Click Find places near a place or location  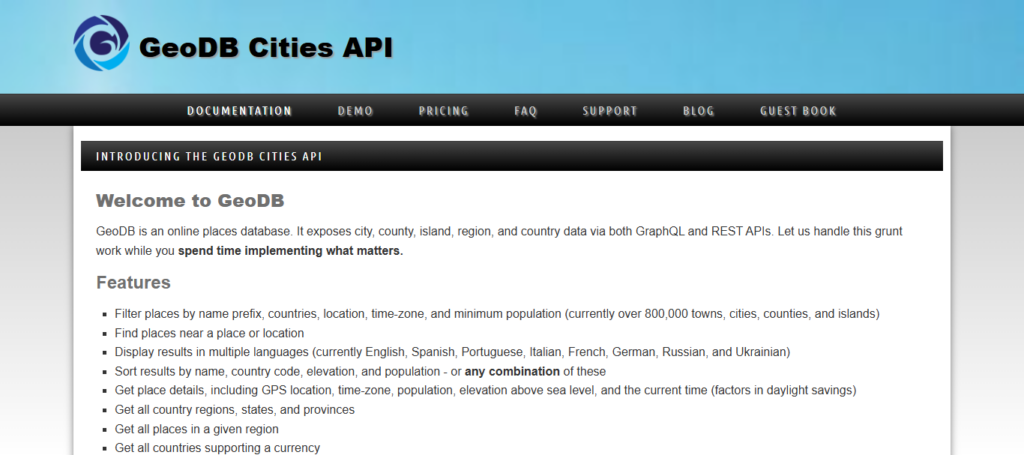209,333
